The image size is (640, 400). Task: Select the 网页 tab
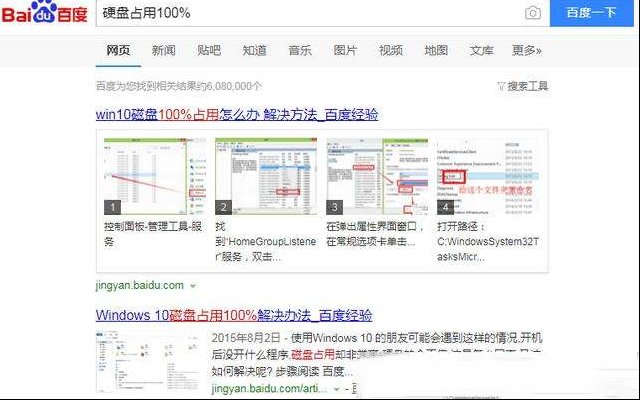coord(118,50)
